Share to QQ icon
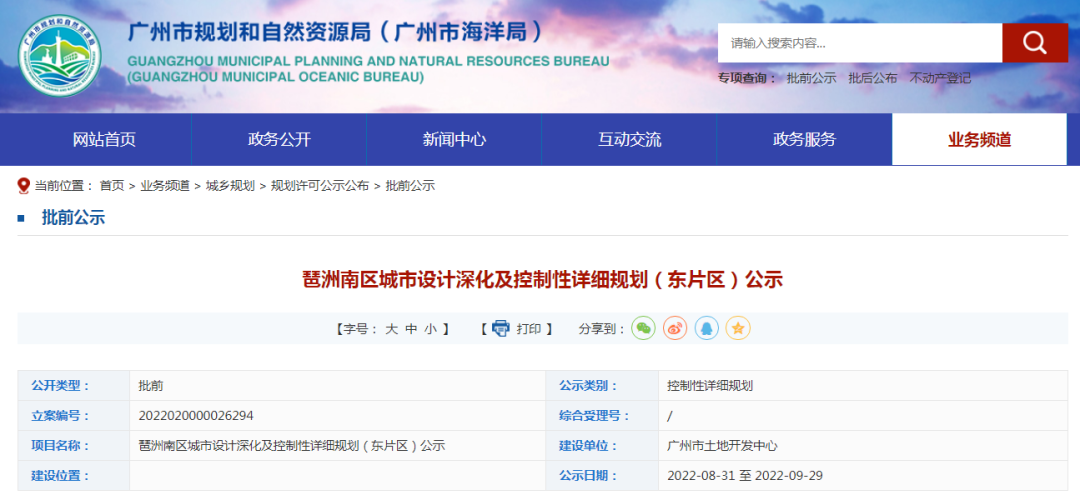The height and width of the screenshot is (500, 1080). pos(707,329)
